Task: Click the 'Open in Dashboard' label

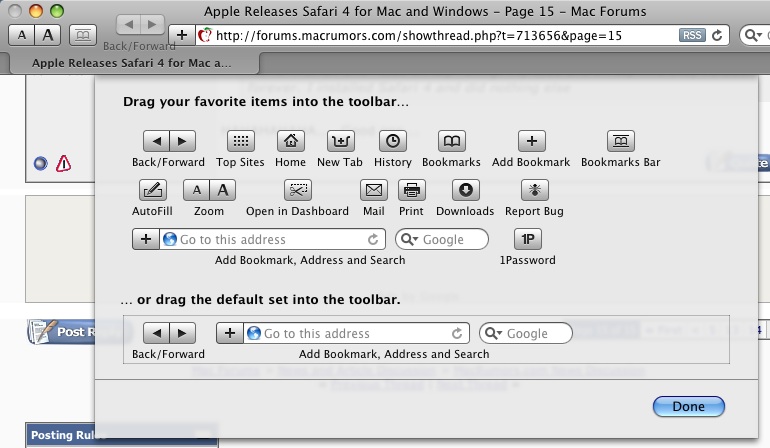Action: 298,211
